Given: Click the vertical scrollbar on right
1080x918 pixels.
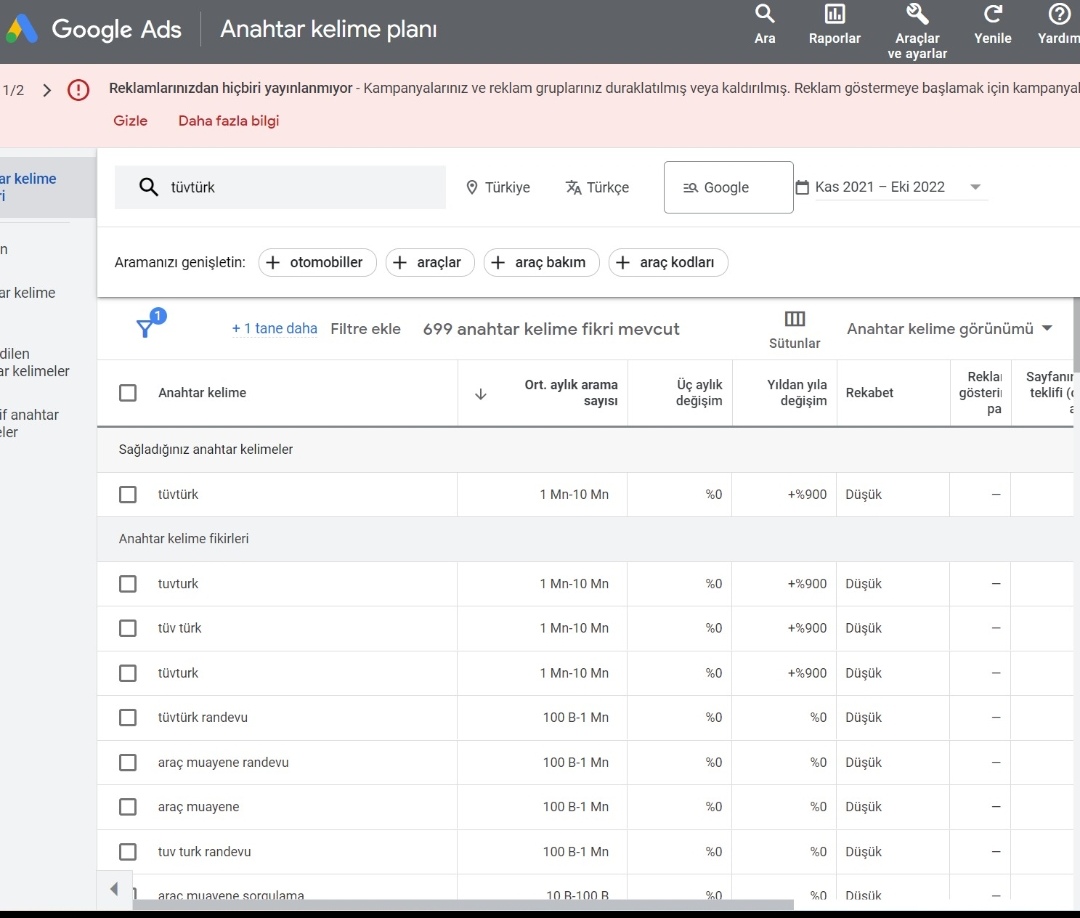Looking at the screenshot, I should [1077, 335].
